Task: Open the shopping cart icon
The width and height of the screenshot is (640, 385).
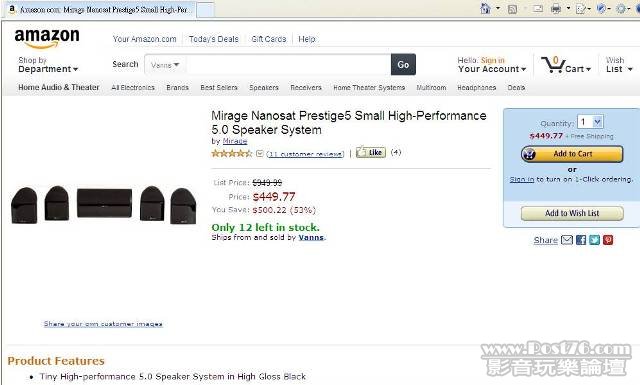Action: 553,65
